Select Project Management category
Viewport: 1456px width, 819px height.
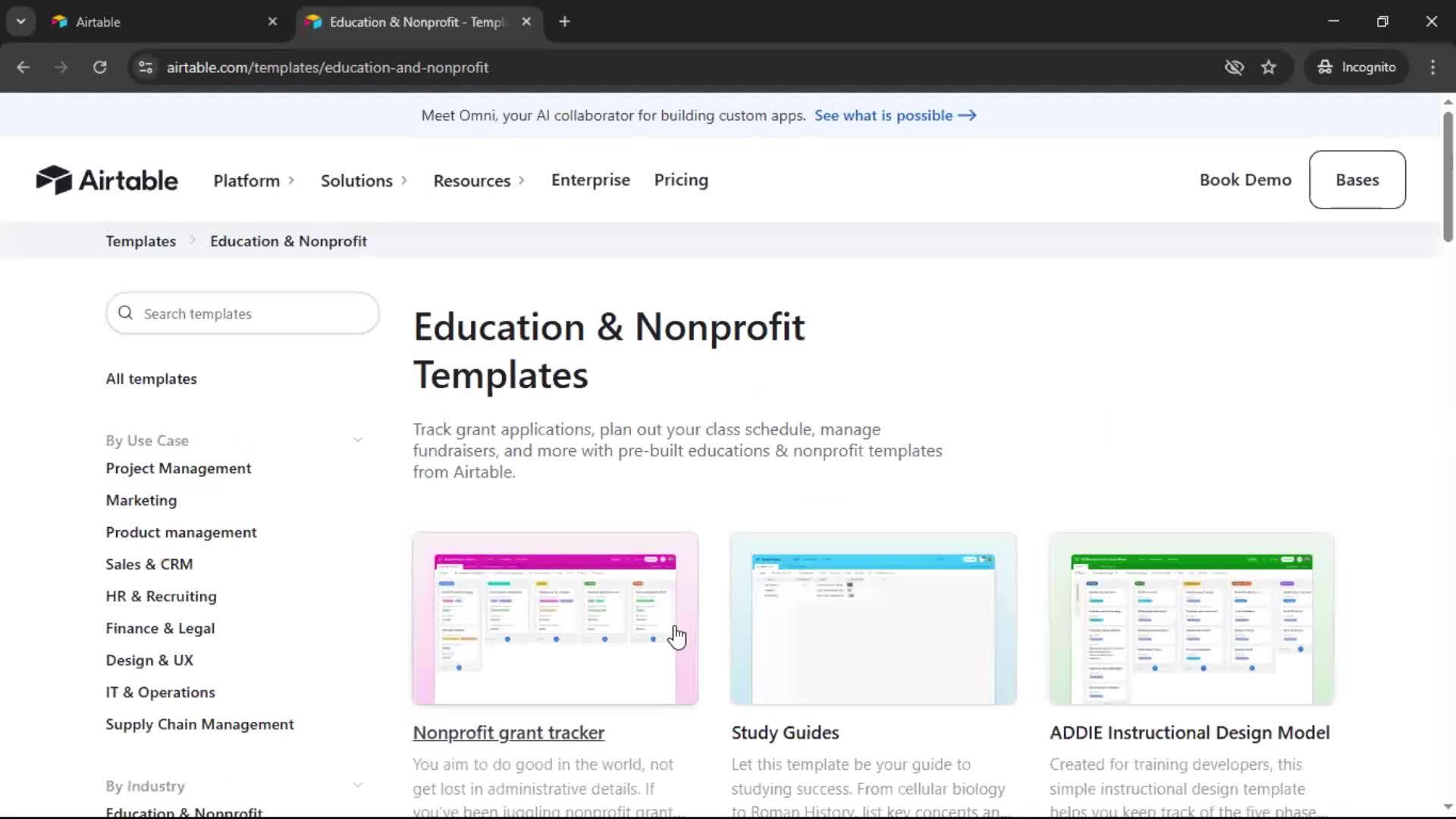pyautogui.click(x=178, y=469)
